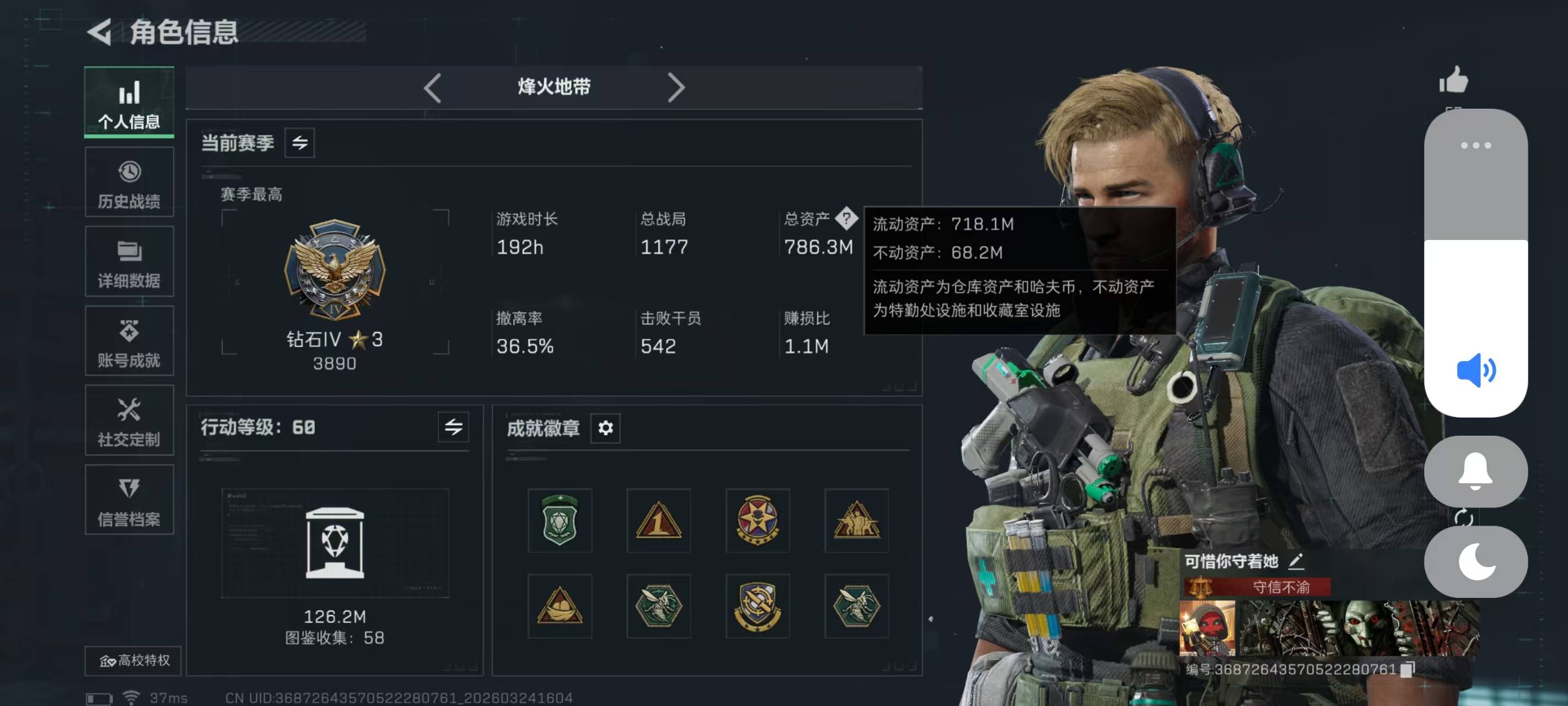Screen dimensions: 1568x706
Task: Select the red triangle number 1 badge
Action: pyautogui.click(x=659, y=520)
